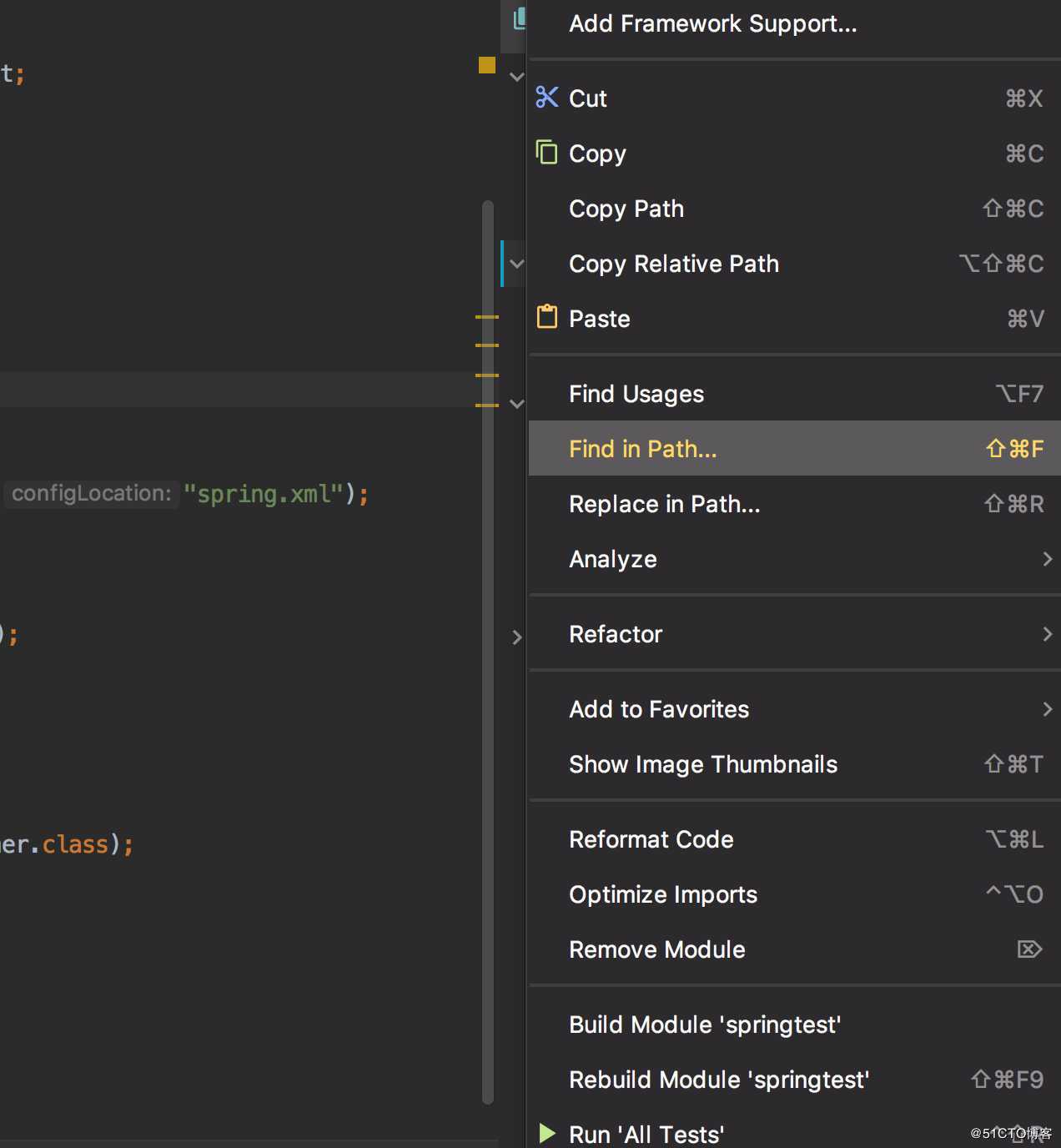Click the yellow warning square in gutter
Screen dimensions: 1061x1148
[x=487, y=65]
